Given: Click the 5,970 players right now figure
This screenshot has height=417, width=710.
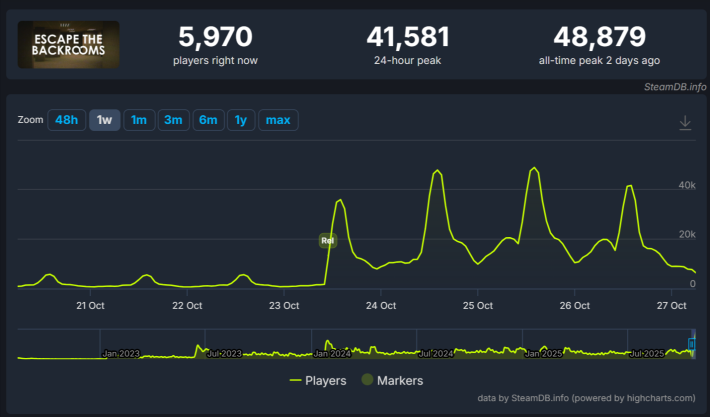Looking at the screenshot, I should (x=215, y=38).
